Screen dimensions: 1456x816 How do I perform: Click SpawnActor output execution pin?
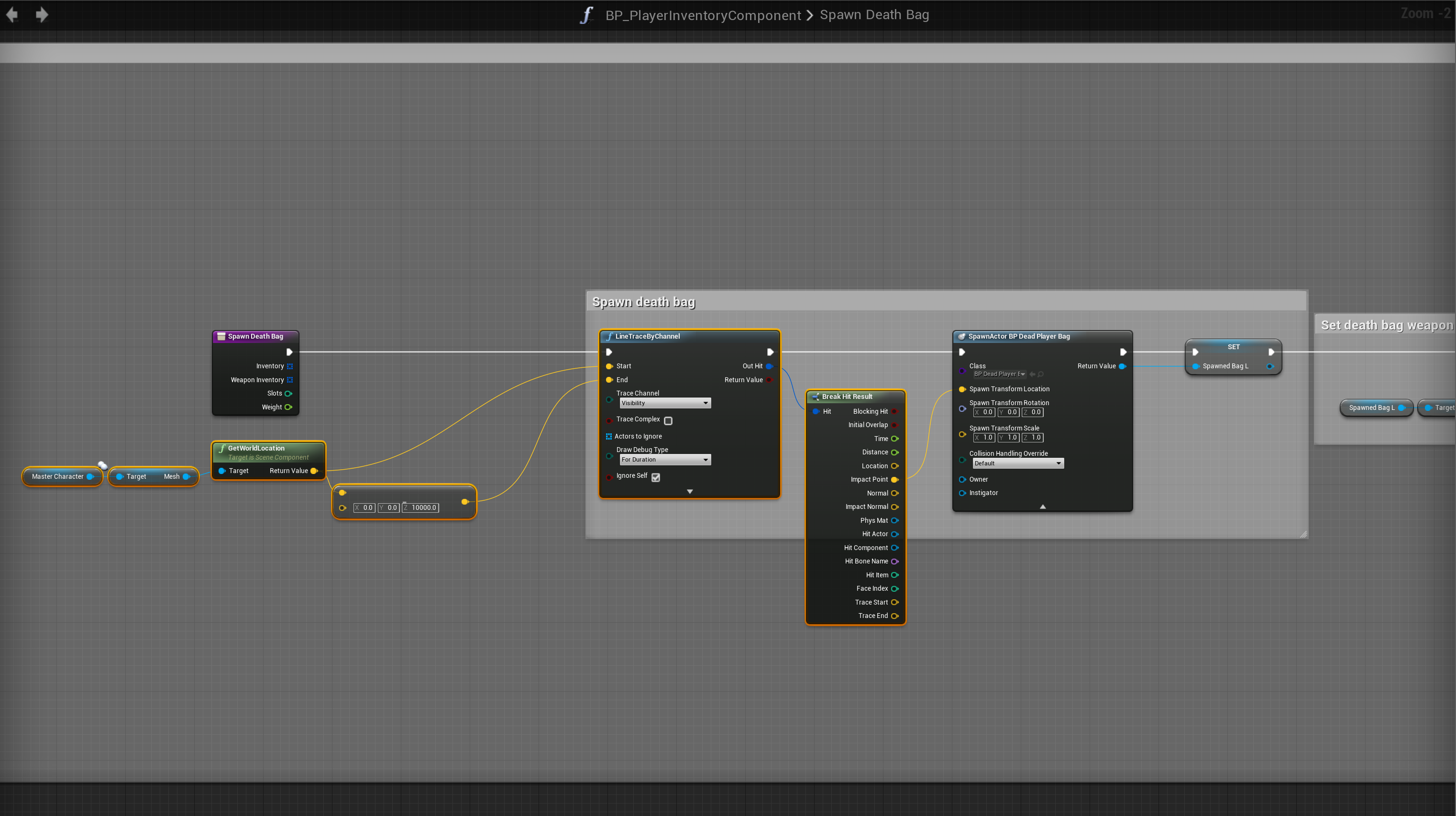point(1123,352)
